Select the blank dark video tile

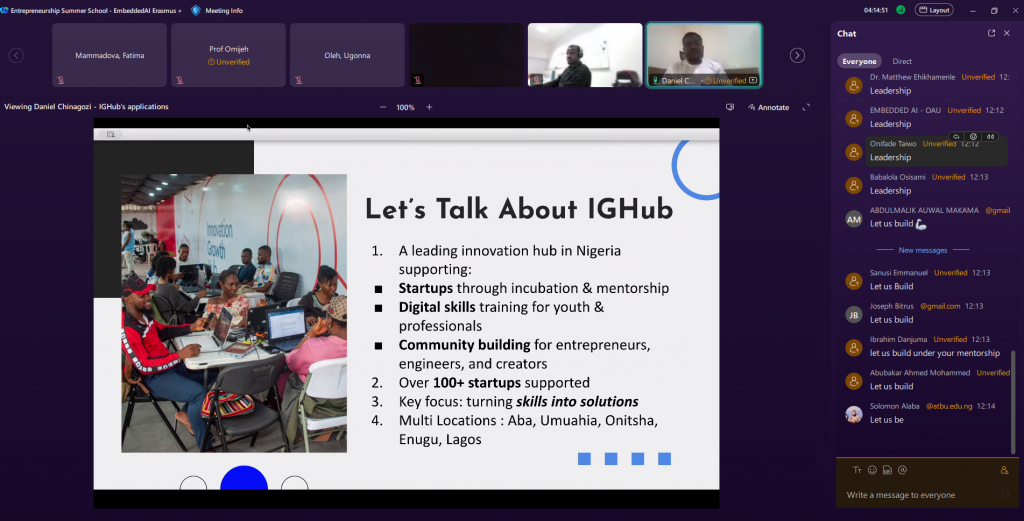pos(466,55)
